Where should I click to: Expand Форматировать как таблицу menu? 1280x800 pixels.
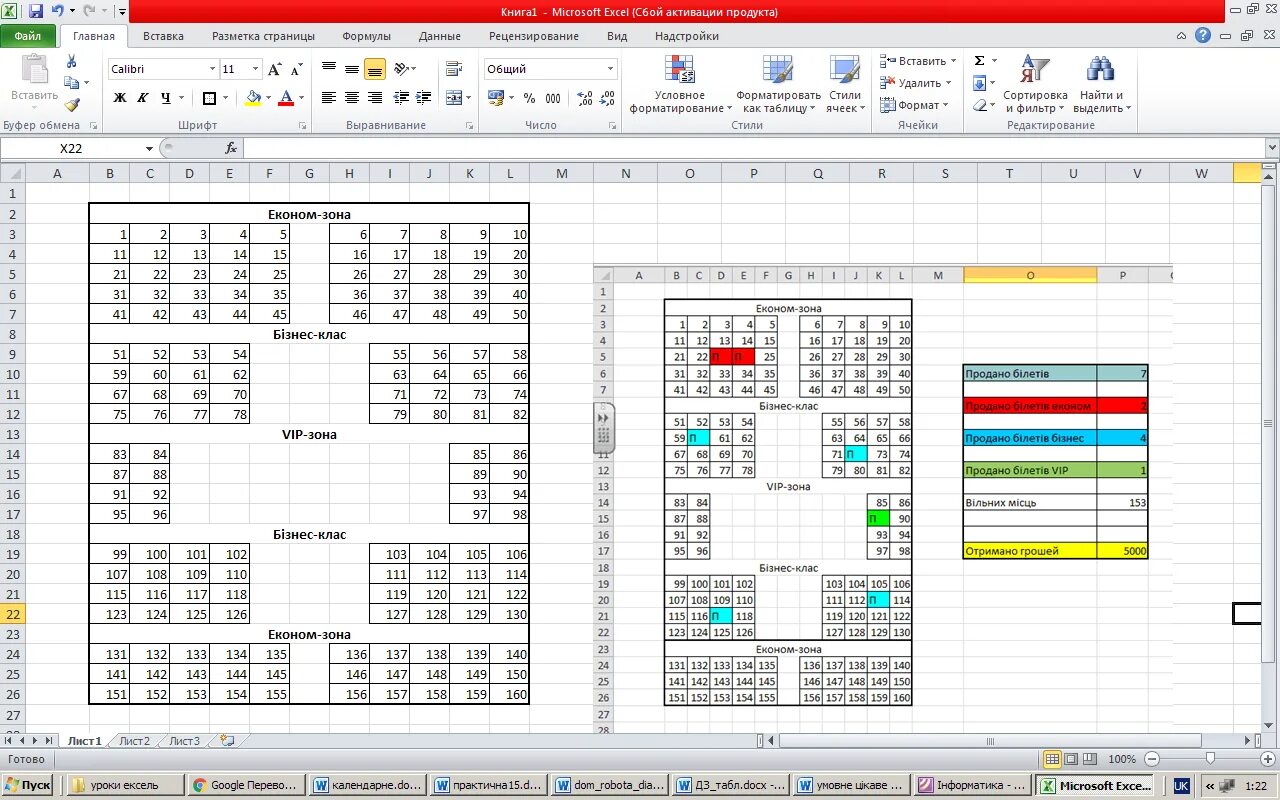coord(778,84)
